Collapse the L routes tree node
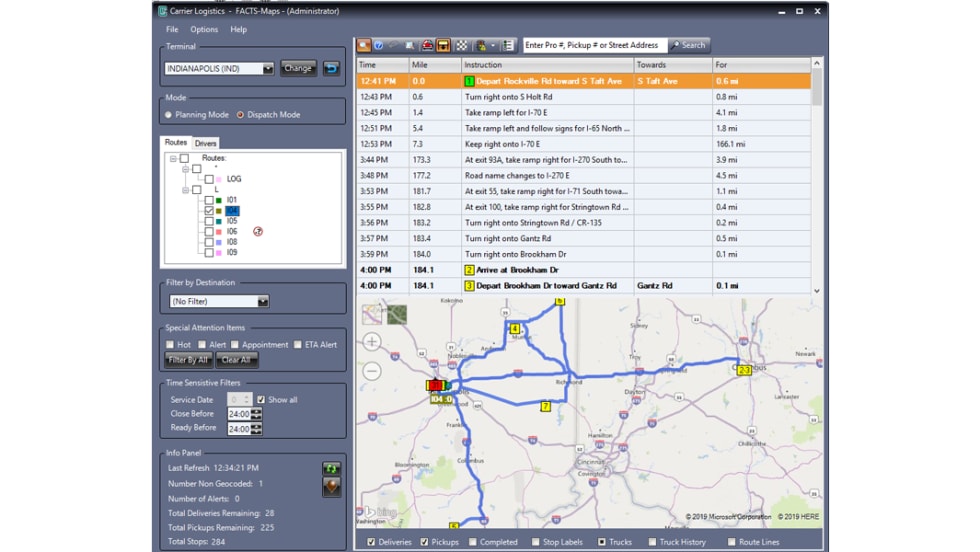Screen dimensions: 980x552 (x=185, y=190)
